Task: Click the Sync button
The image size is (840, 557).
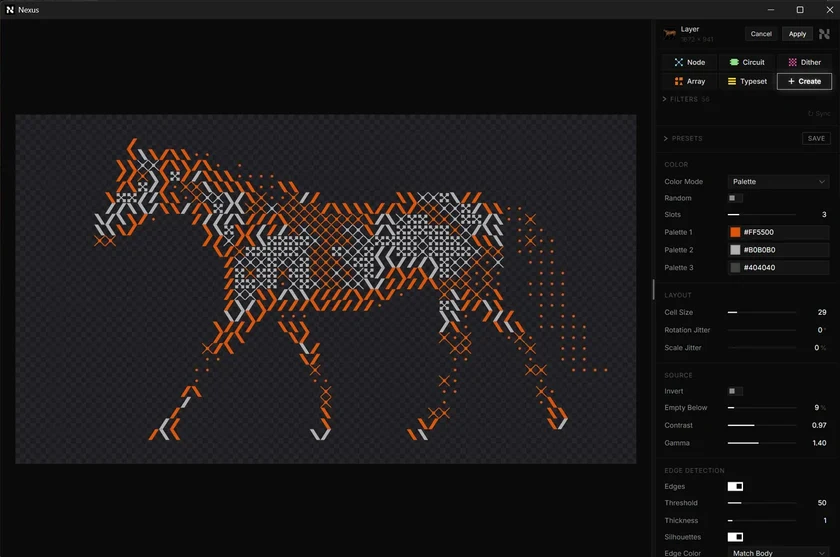Action: click(x=819, y=114)
